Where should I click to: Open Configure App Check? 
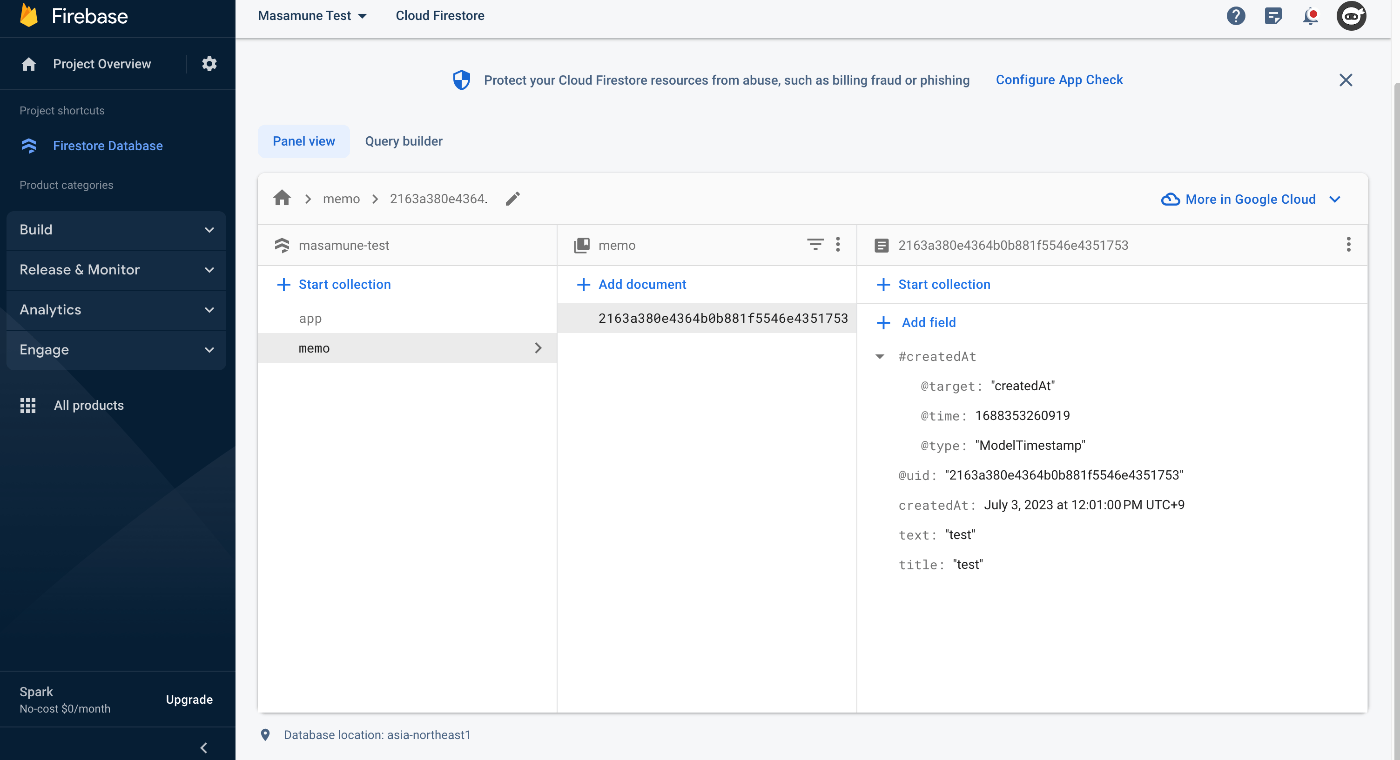coord(1059,80)
